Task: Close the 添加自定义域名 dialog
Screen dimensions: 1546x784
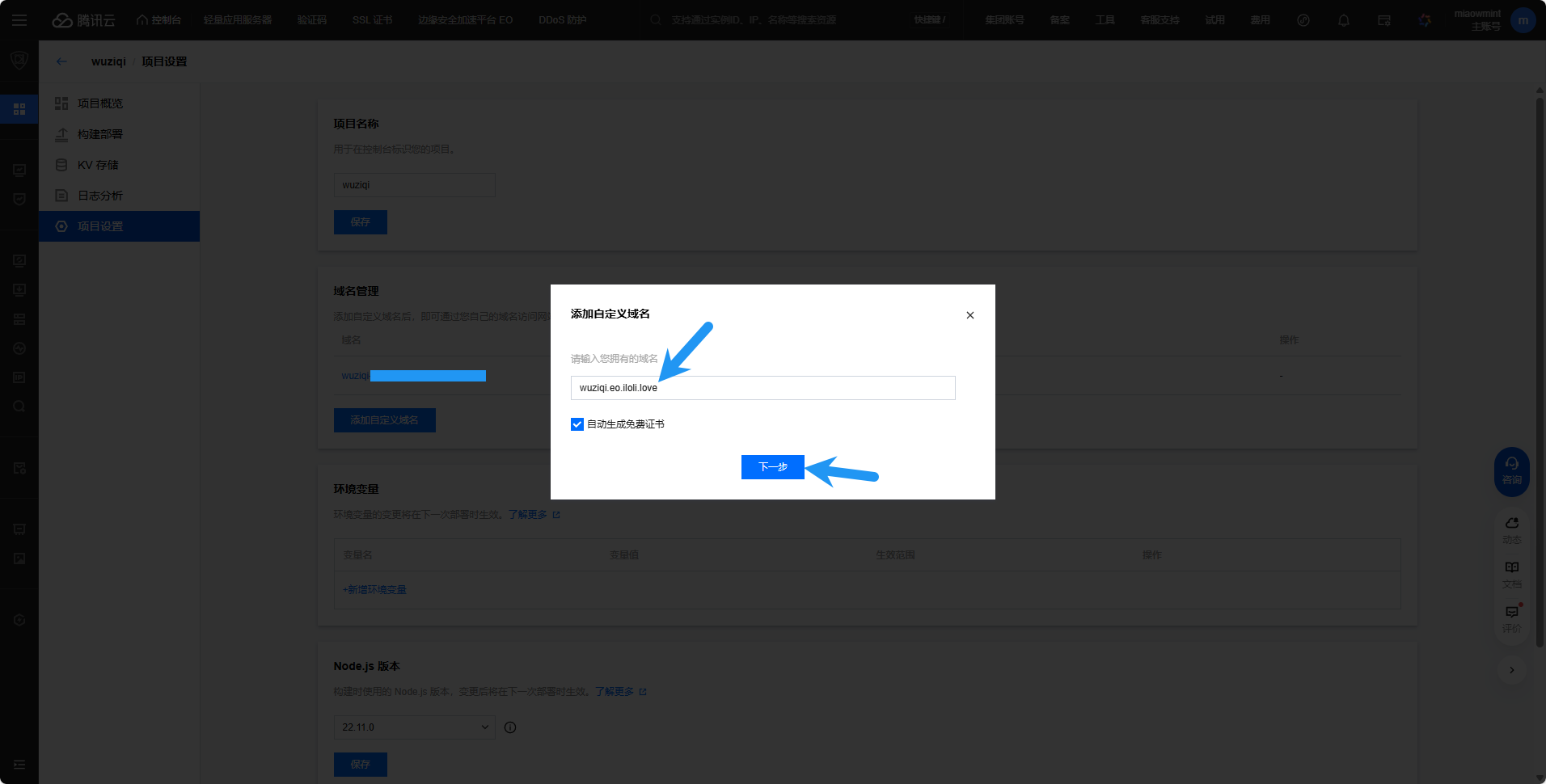Action: tap(969, 315)
